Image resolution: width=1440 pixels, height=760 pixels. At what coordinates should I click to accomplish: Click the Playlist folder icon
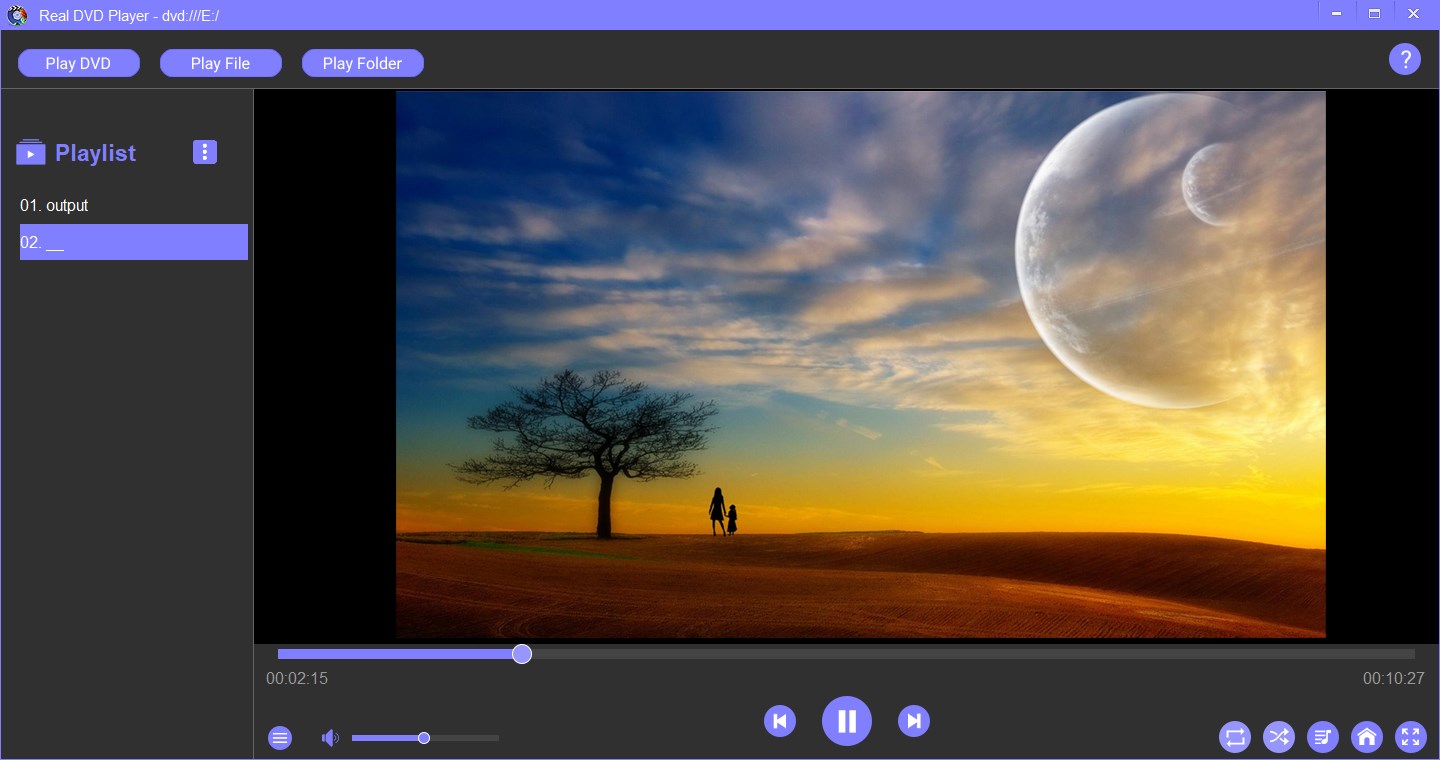31,152
